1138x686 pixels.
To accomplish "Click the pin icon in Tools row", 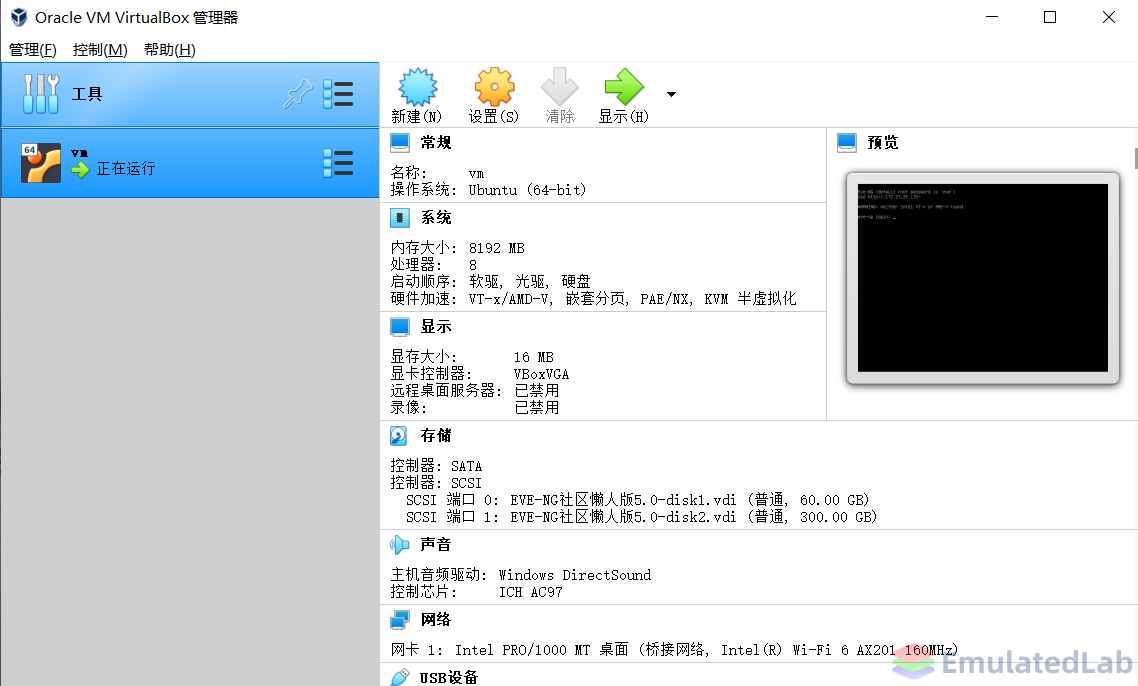I will pyautogui.click(x=298, y=94).
